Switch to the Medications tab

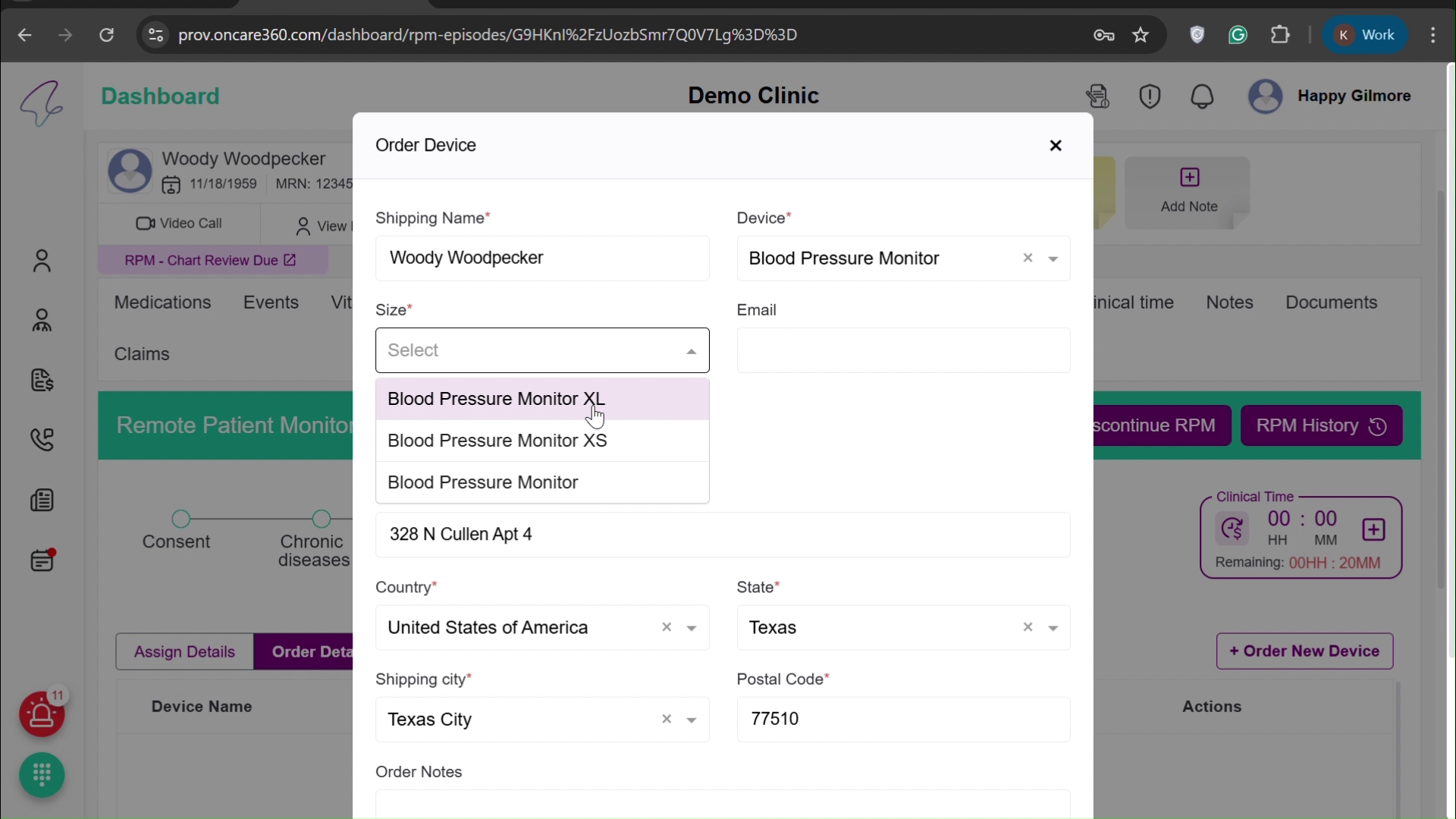click(x=162, y=302)
